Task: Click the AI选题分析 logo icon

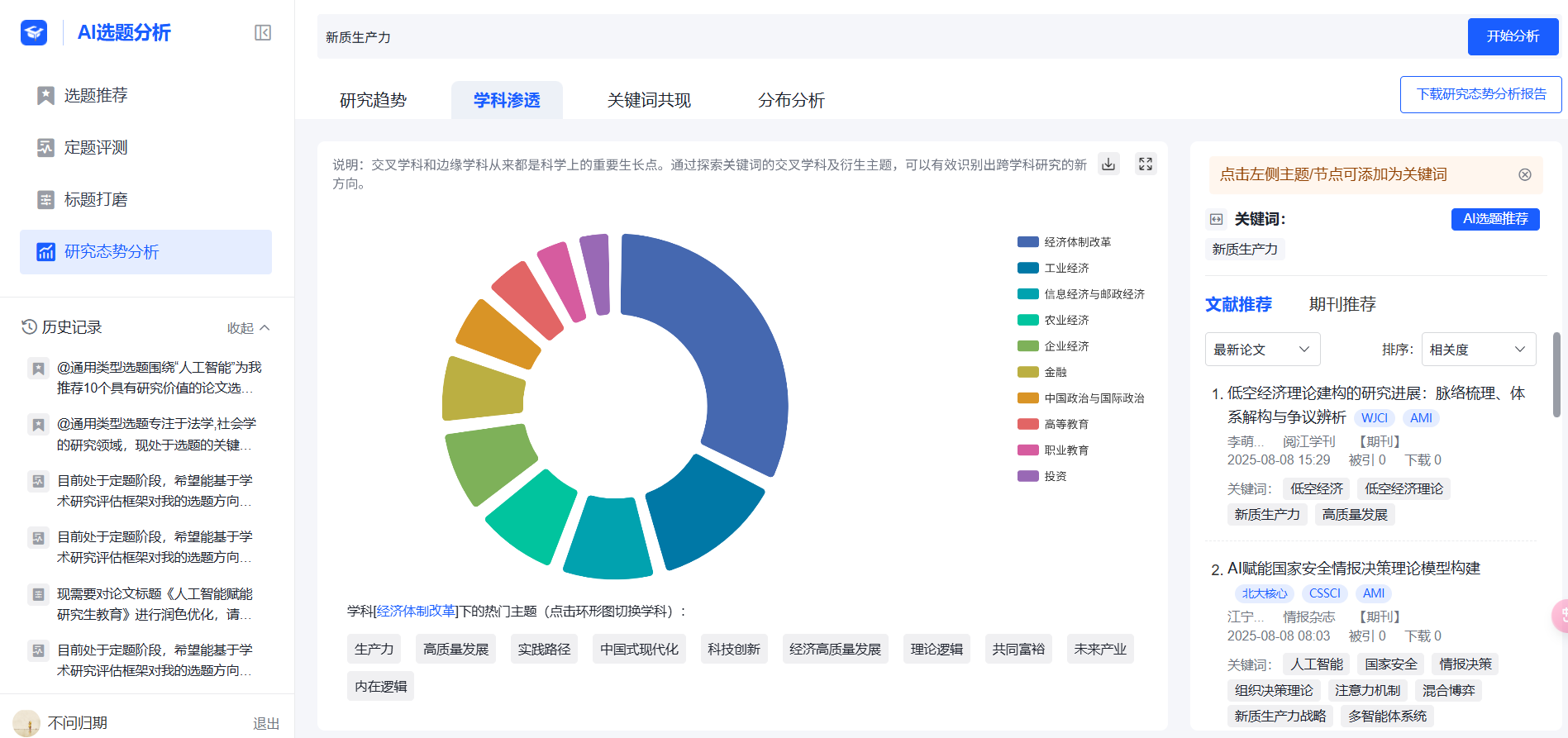Action: [x=34, y=33]
